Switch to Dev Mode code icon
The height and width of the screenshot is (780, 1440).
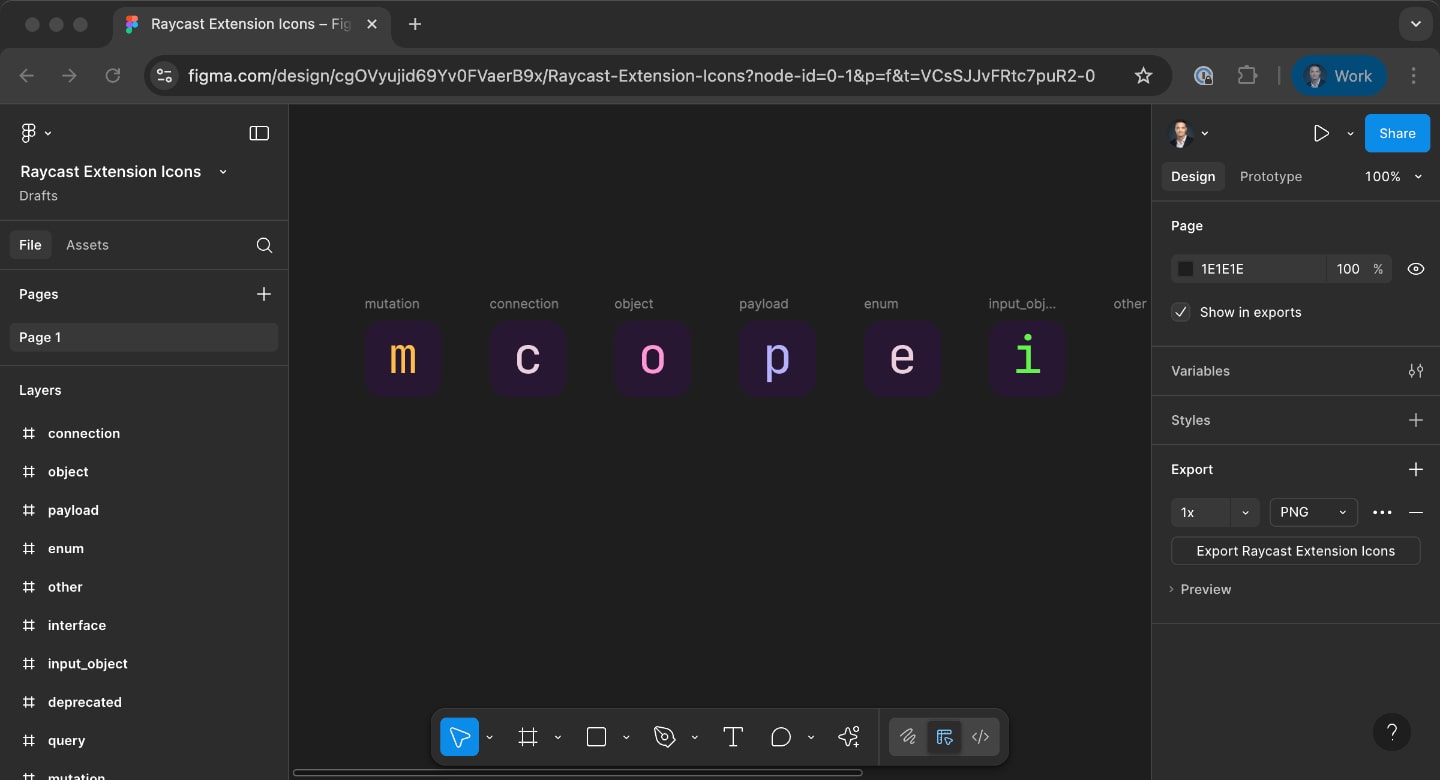980,737
